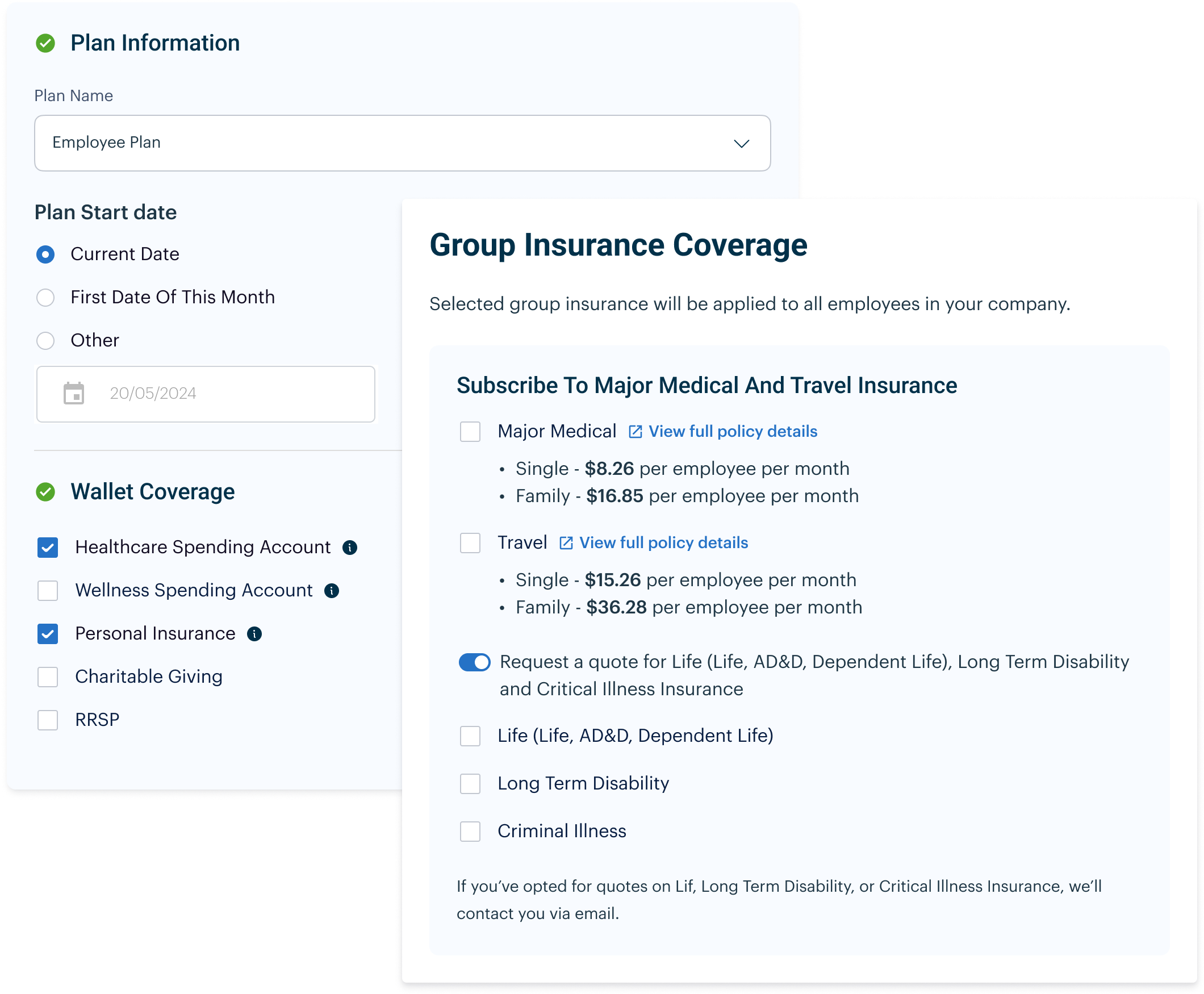Uncheck Healthcare Spending Account
Screen dimensions: 1204x994
[48, 548]
